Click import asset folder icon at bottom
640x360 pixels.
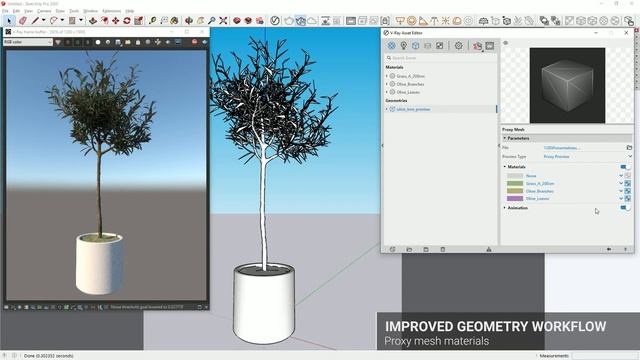[409, 249]
